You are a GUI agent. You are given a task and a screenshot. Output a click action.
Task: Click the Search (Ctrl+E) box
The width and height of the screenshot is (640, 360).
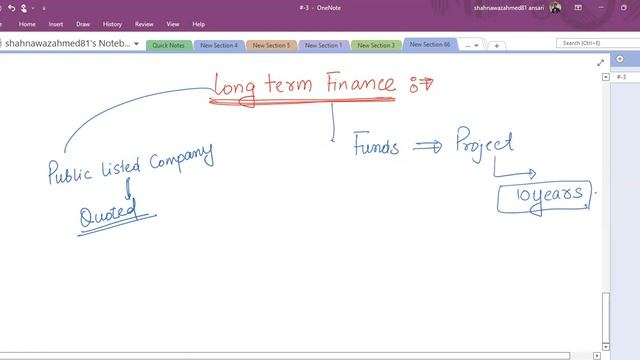(598, 43)
